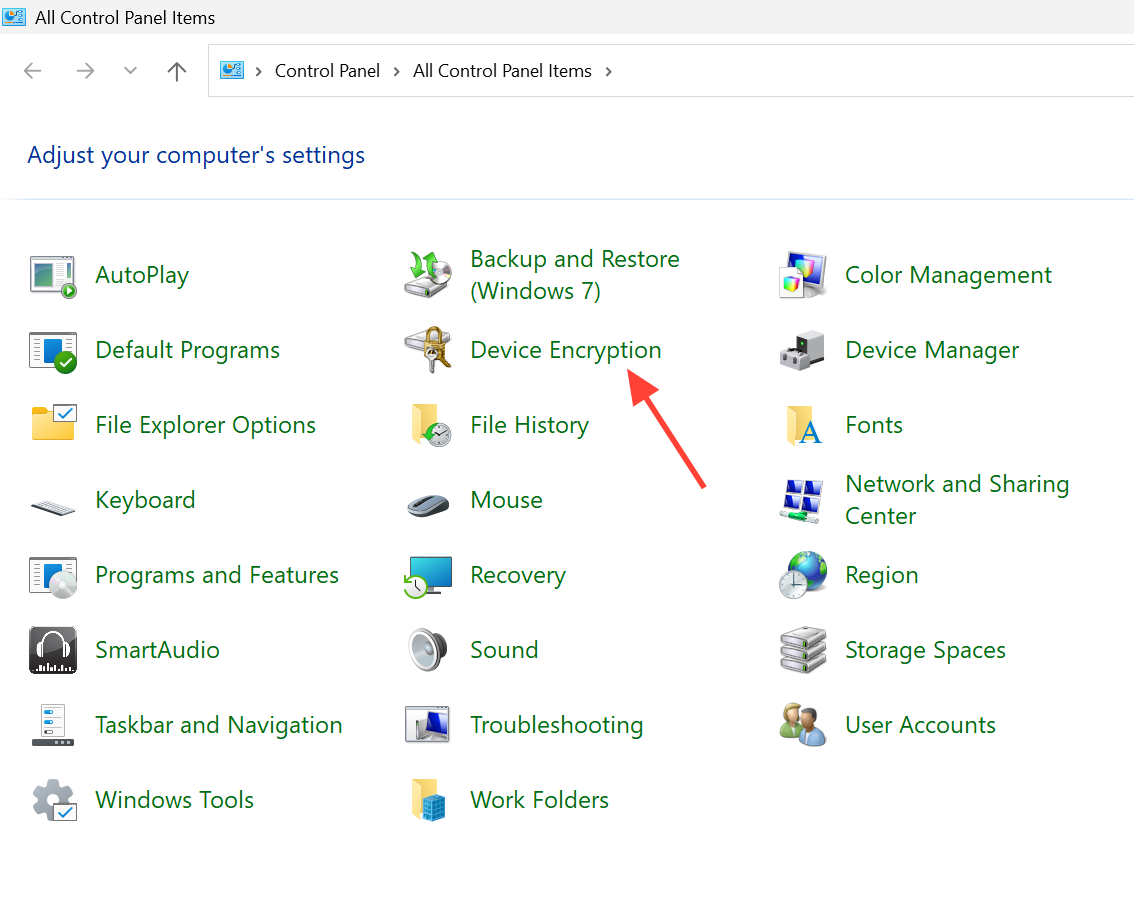Viewport: 1134px width, 898px height.
Task: Click the Network and Sharing Center icon
Action: click(x=801, y=500)
